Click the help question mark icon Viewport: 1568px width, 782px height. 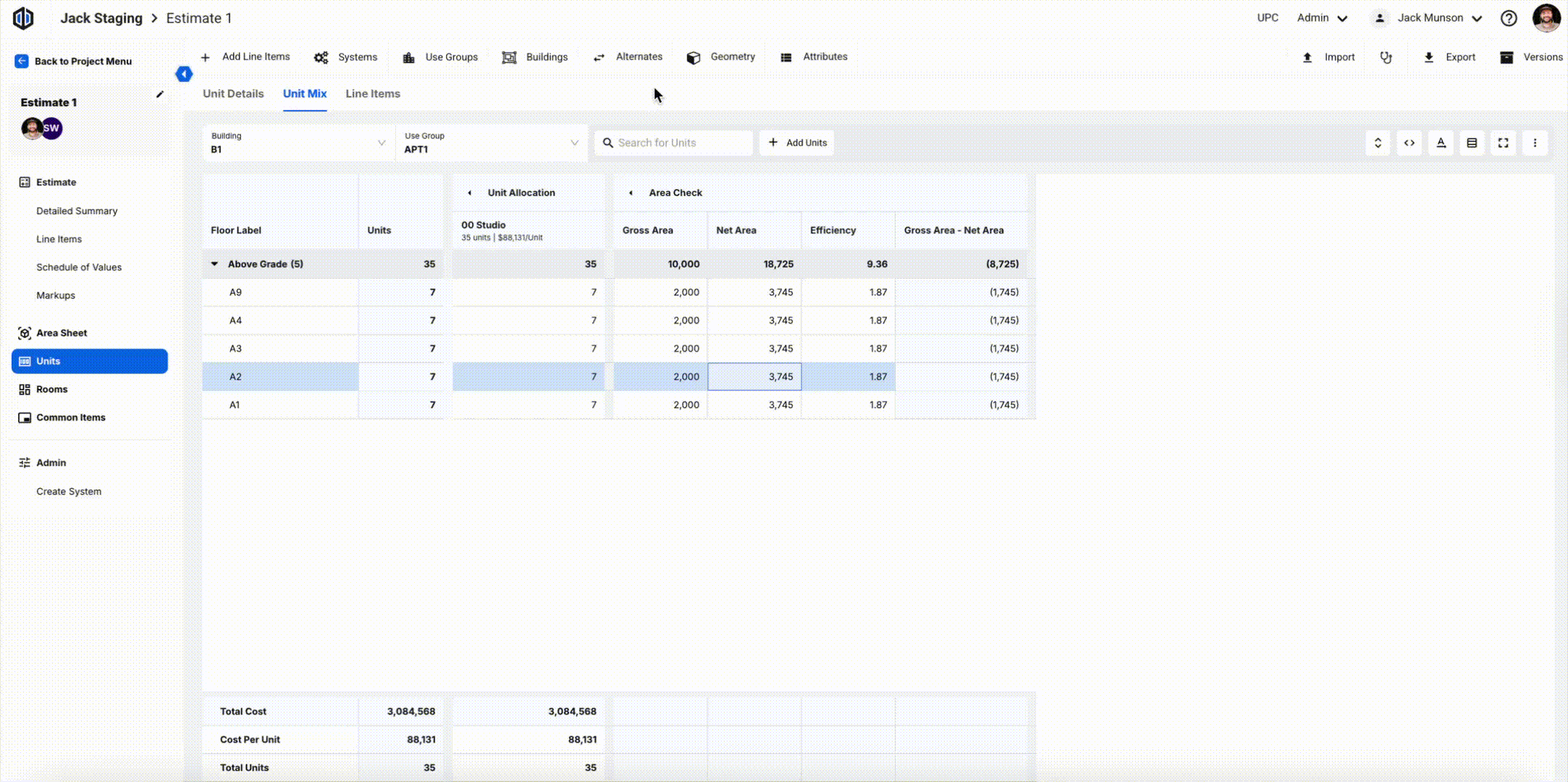[1509, 18]
